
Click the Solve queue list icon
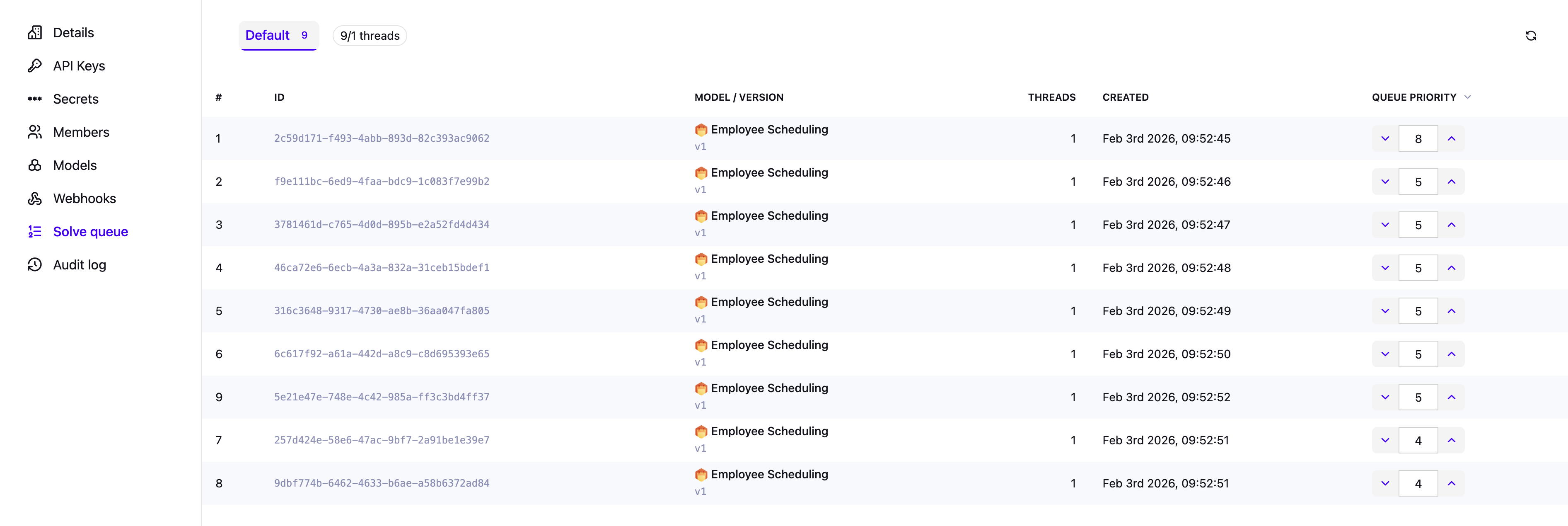coord(35,231)
